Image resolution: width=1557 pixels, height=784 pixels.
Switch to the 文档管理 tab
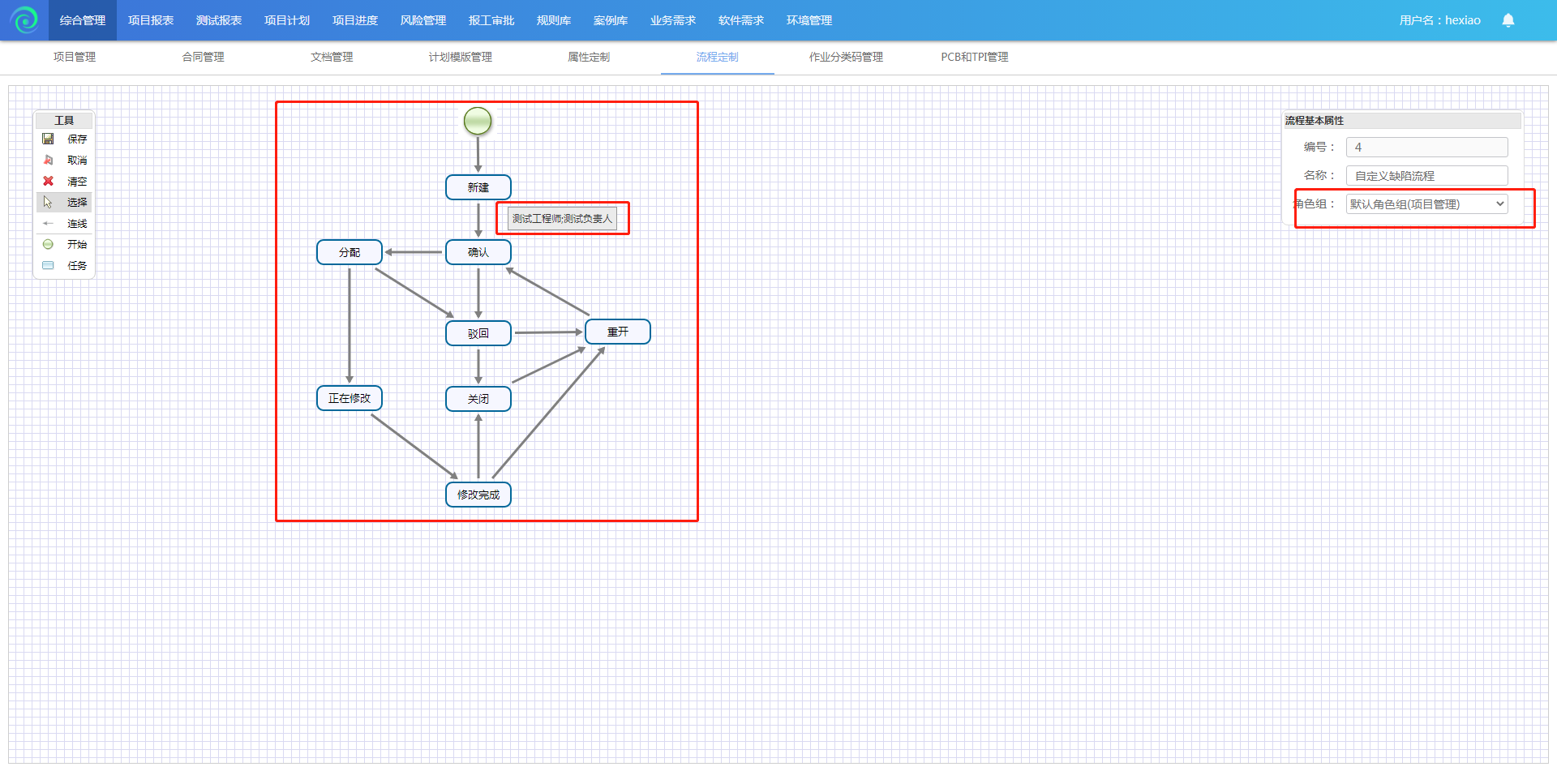[332, 57]
